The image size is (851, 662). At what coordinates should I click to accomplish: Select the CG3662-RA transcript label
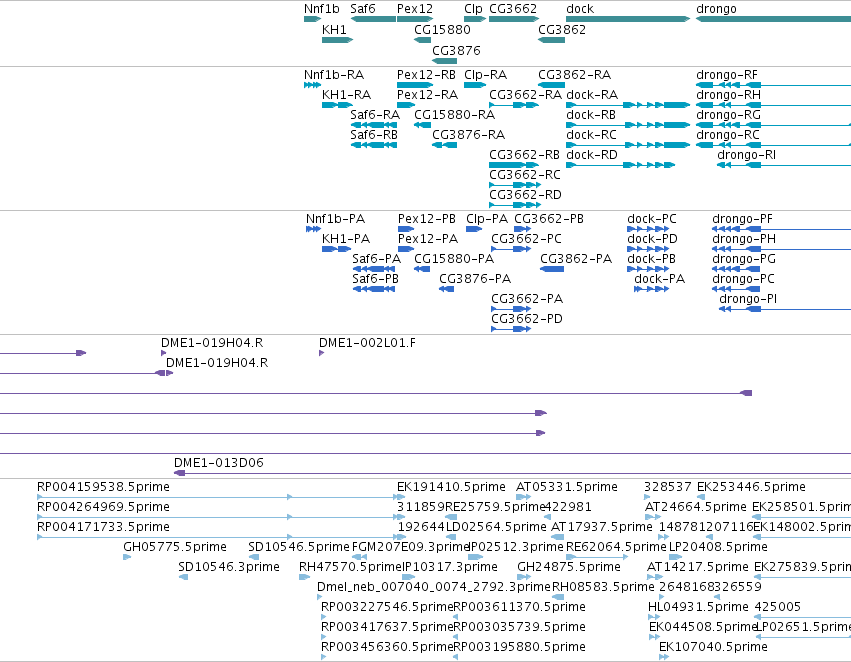click(525, 94)
